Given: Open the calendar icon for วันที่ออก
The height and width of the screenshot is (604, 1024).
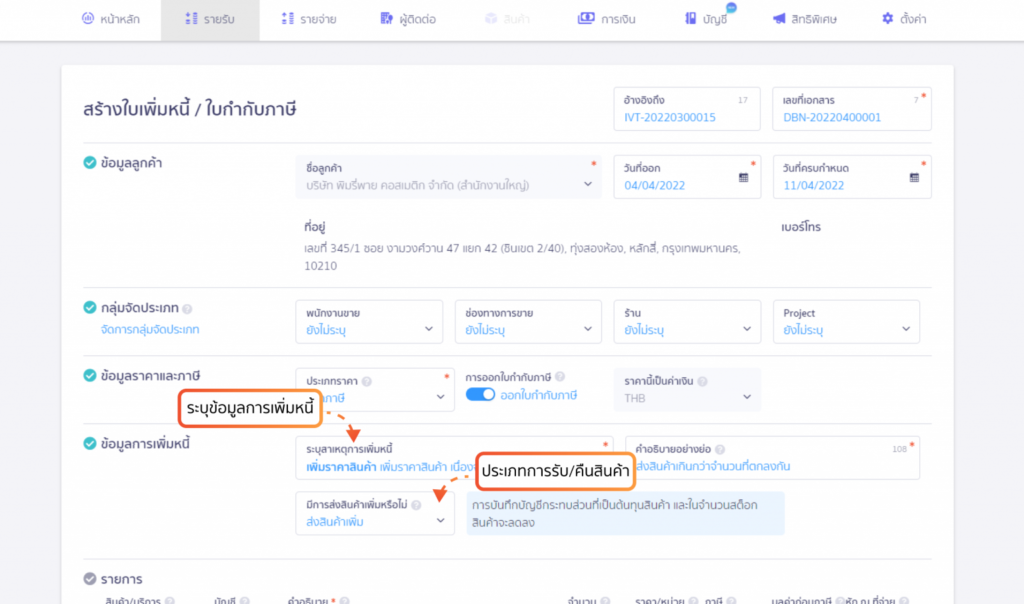Looking at the screenshot, I should (x=743, y=178).
